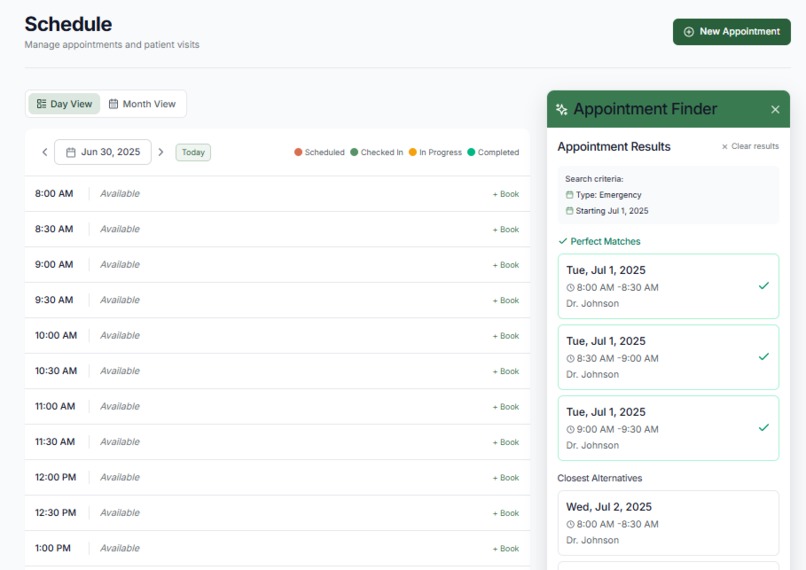Click checkmark on the 8:30 AM -9:00 AM match
Image resolution: width=806 pixels, height=570 pixels.
pyautogui.click(x=764, y=357)
